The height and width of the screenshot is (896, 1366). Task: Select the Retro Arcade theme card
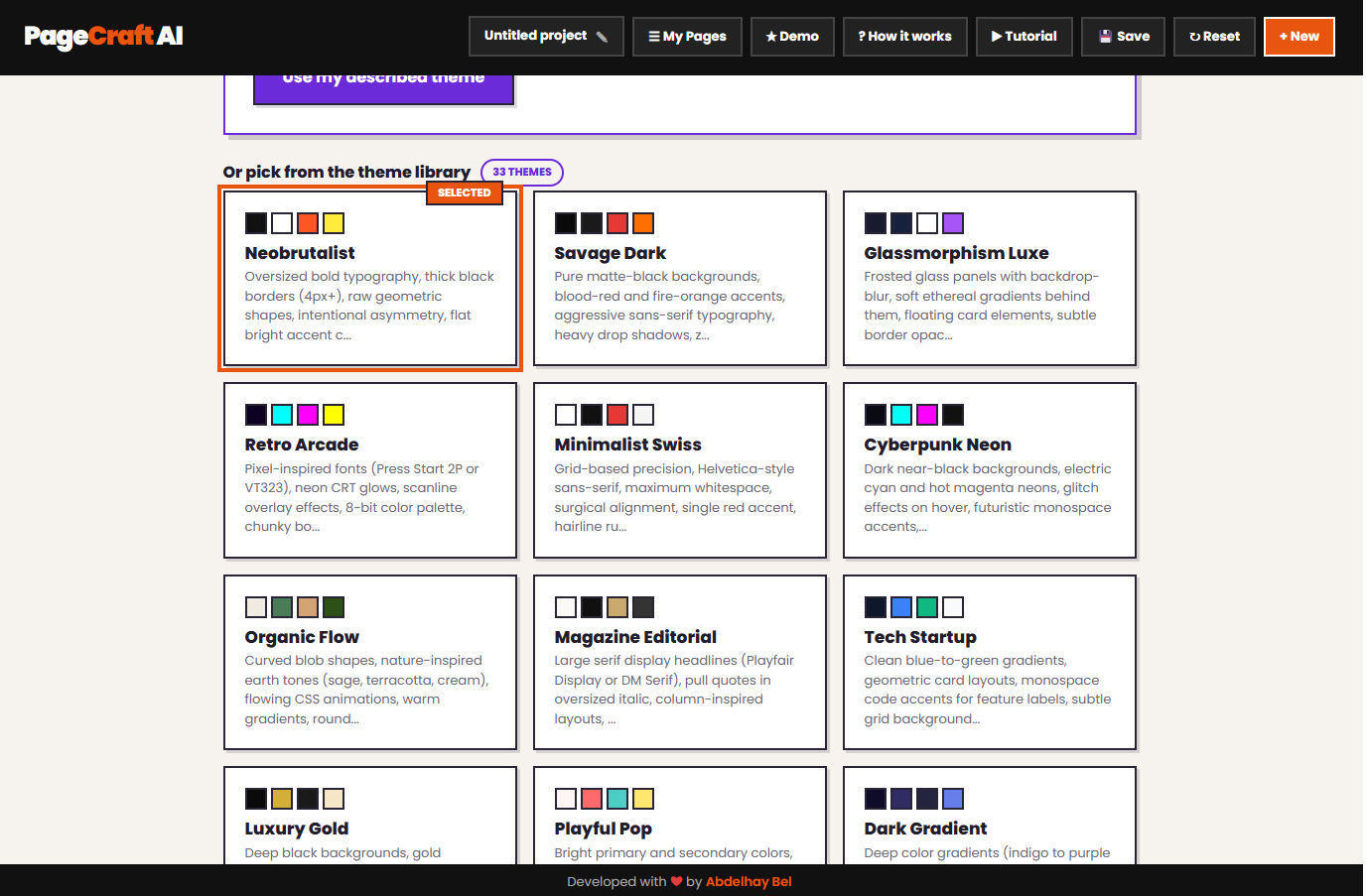pos(370,470)
